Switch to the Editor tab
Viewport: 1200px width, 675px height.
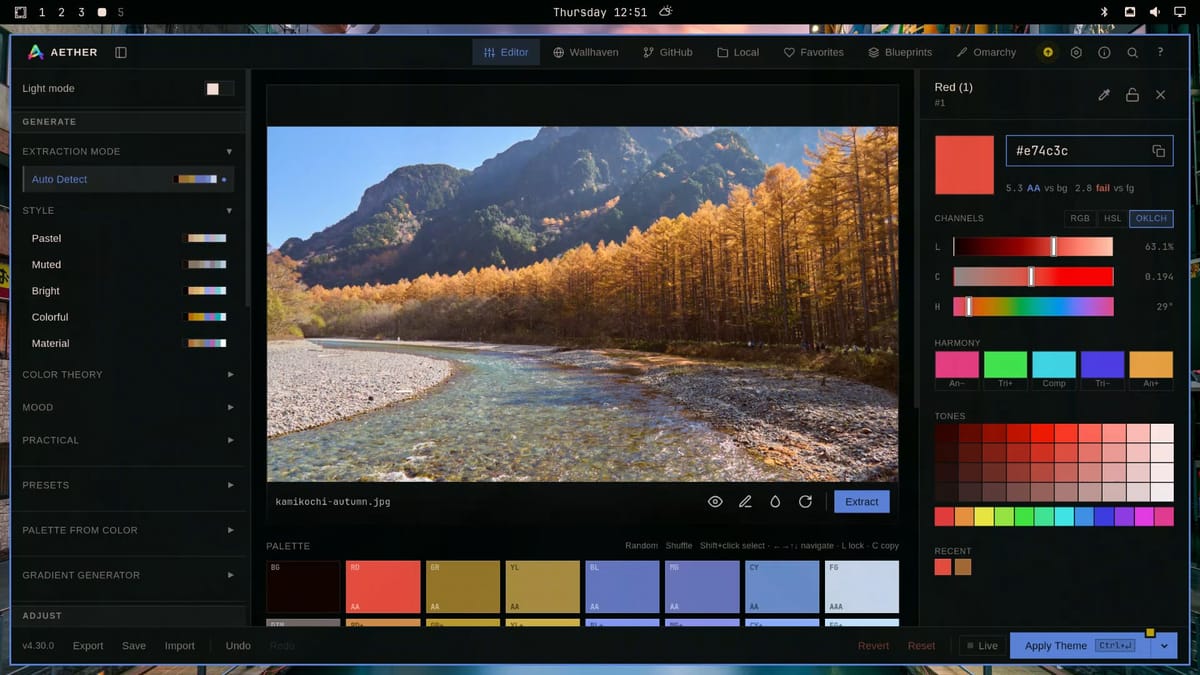pos(506,52)
